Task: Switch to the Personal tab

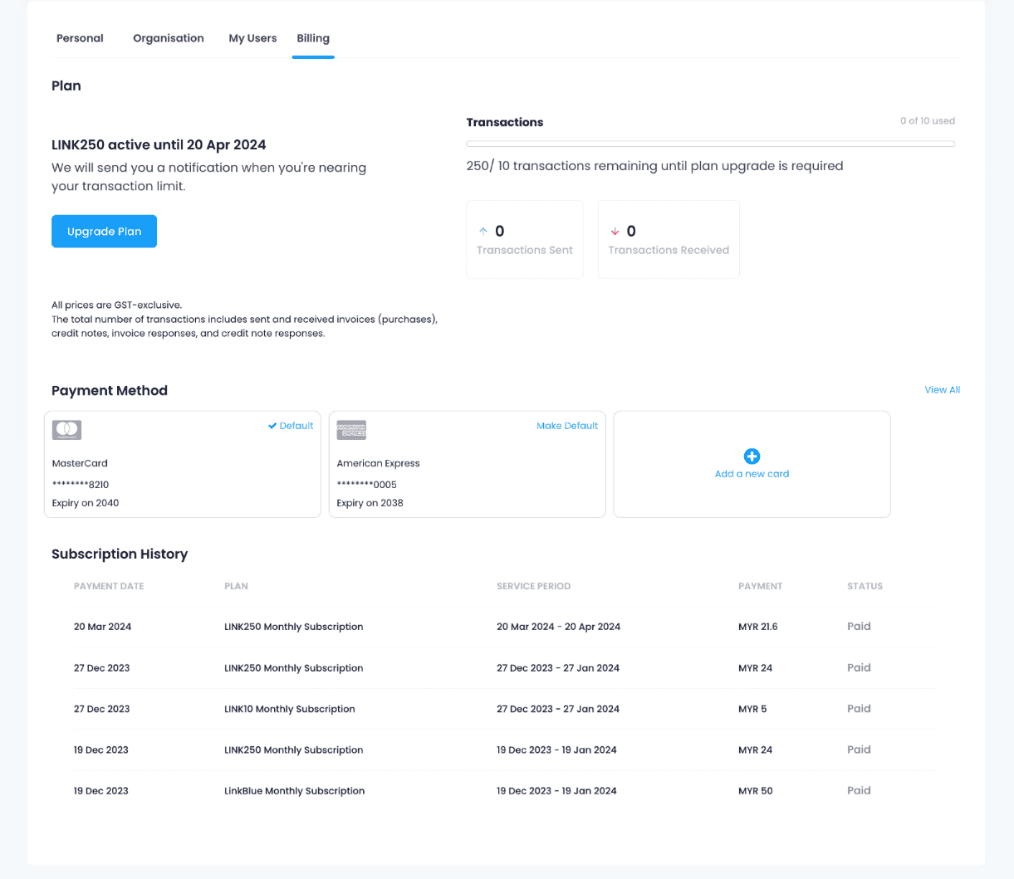Action: coord(80,38)
